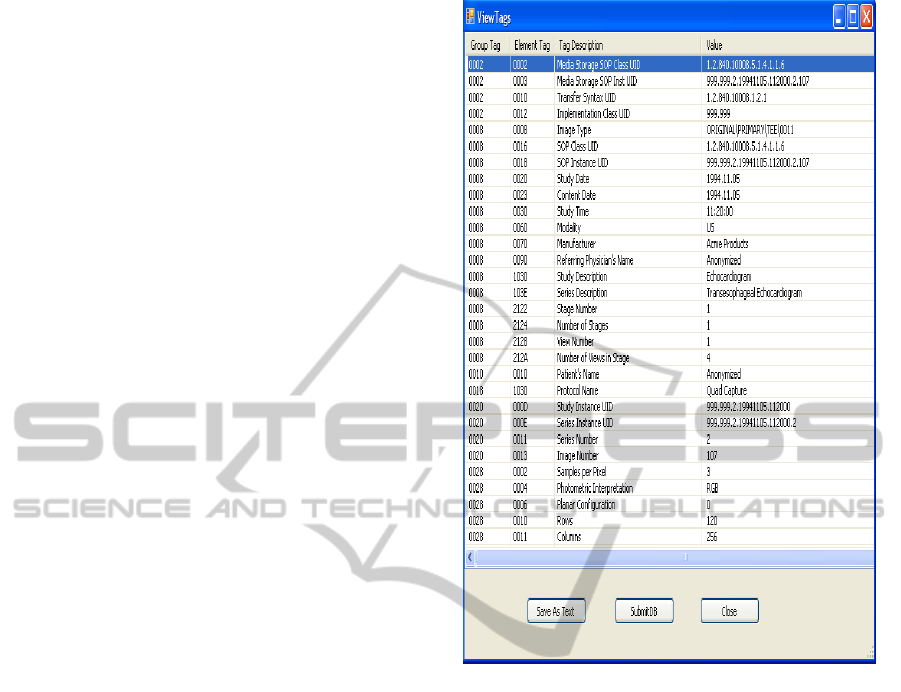Minimize the ViewTags window

pos(839,16)
